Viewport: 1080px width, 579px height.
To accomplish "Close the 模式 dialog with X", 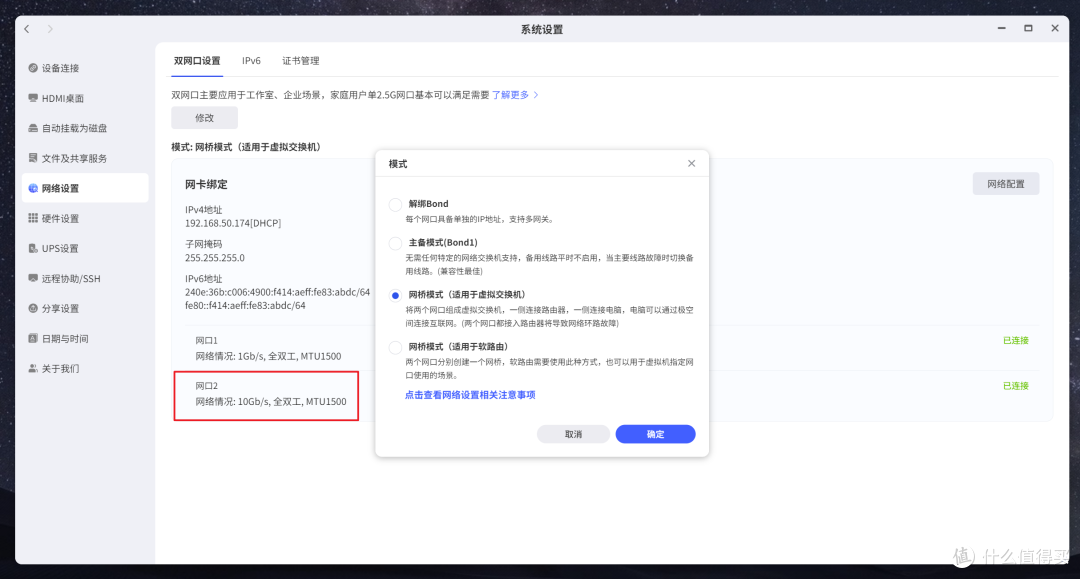I will pyautogui.click(x=692, y=163).
